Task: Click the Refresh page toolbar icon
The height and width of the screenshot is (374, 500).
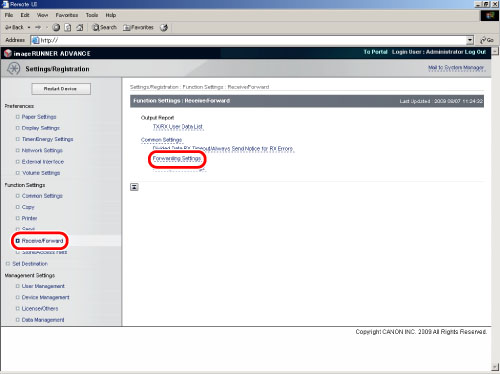Action: (68, 27)
